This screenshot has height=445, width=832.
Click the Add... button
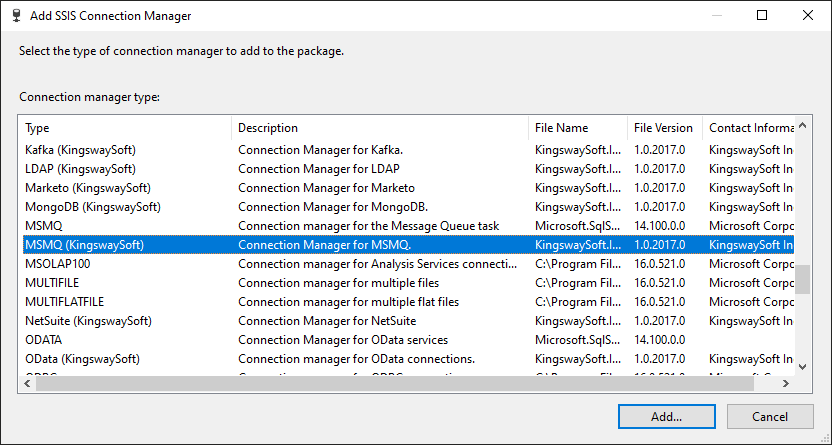pos(666,416)
